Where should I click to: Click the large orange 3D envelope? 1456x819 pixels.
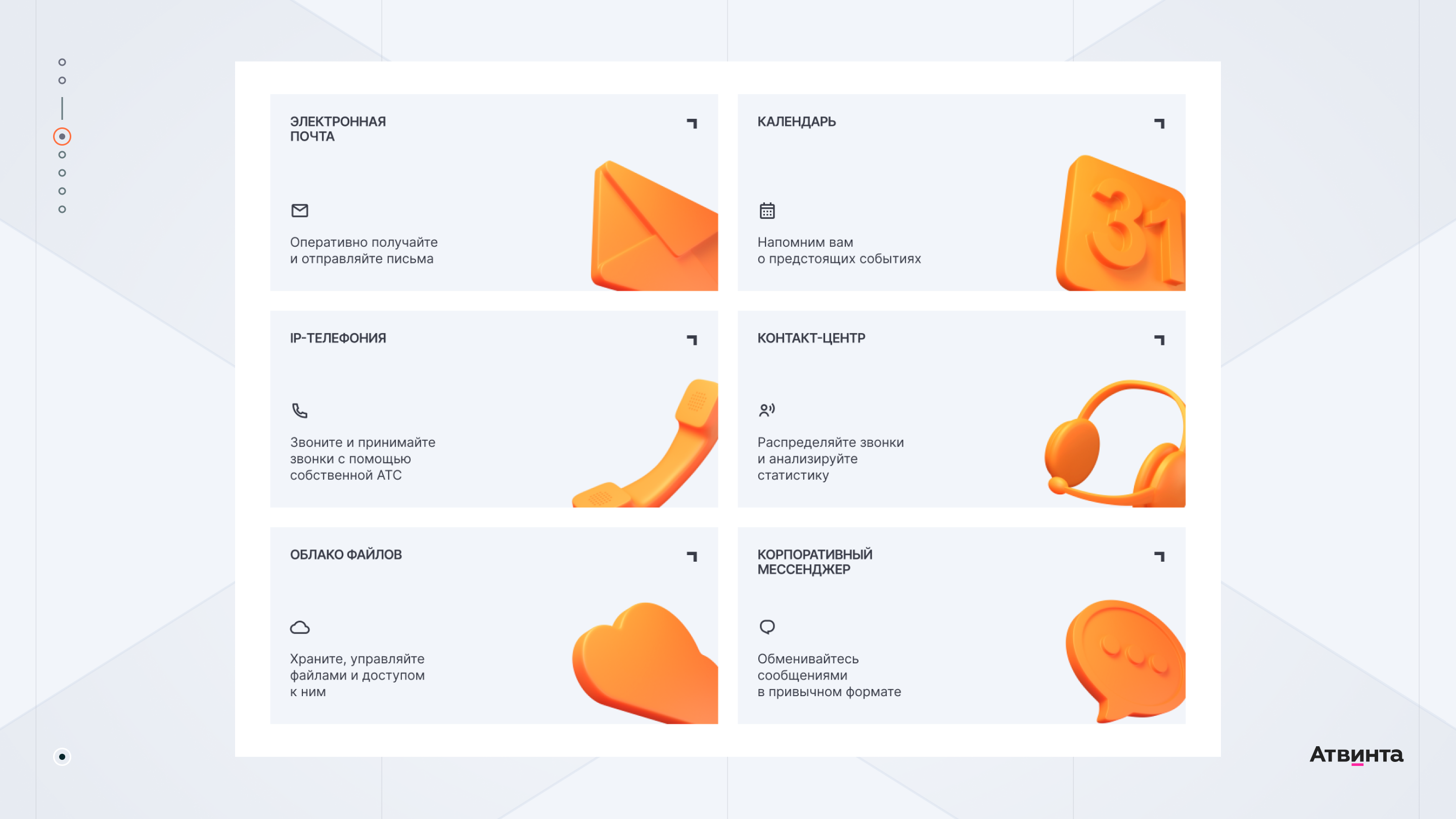click(x=655, y=225)
